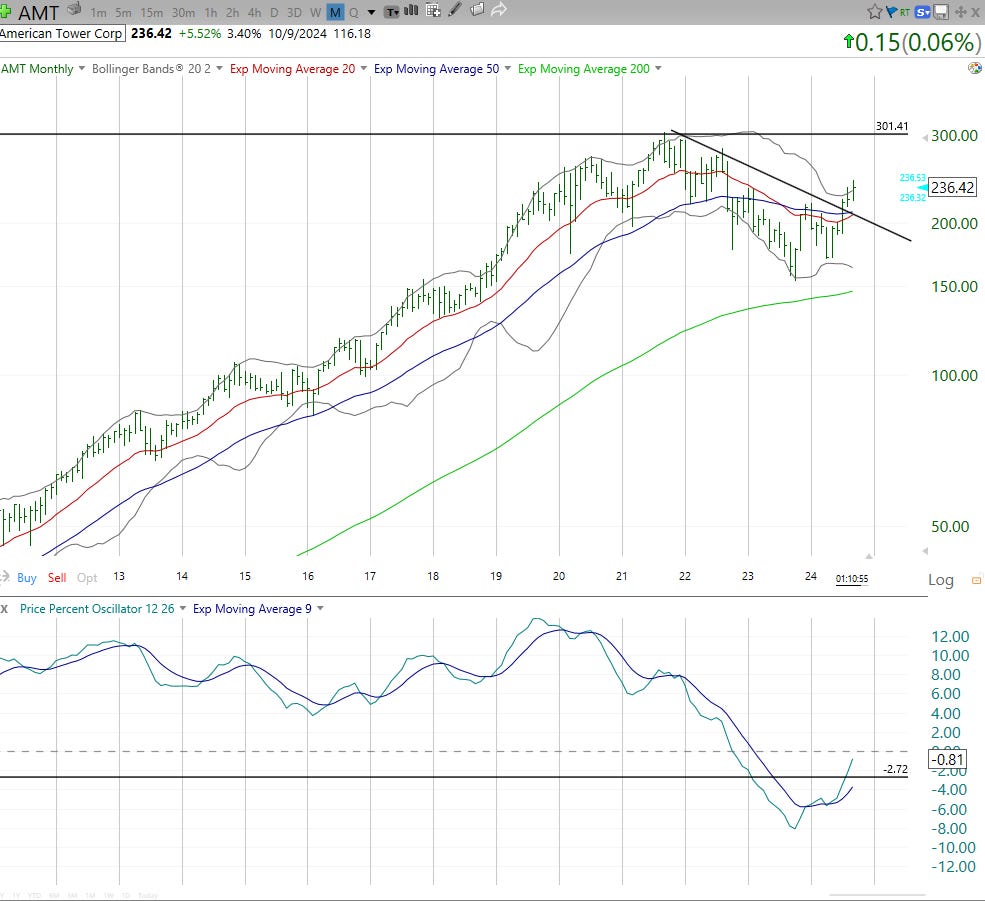985x901 pixels.
Task: Click the gray arrow icon left of Buy
Action: coord(5,577)
